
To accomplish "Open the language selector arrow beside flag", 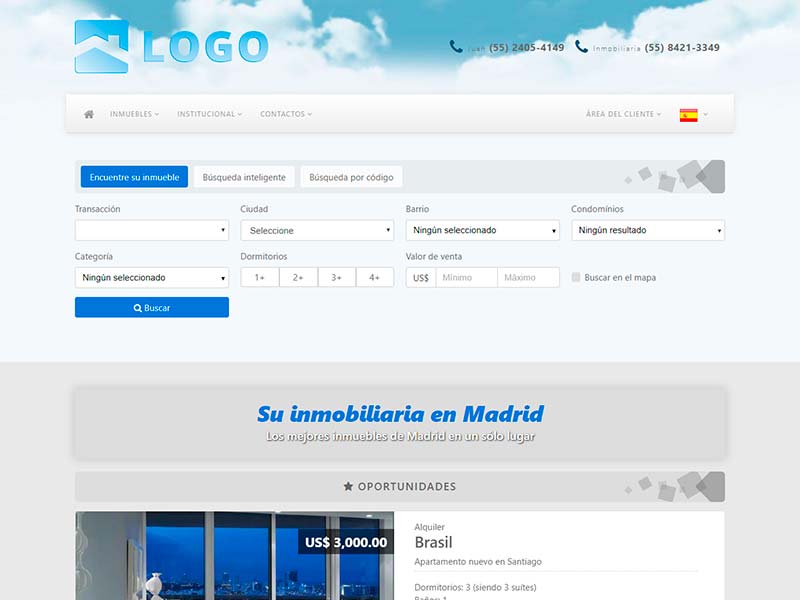I will [x=706, y=115].
